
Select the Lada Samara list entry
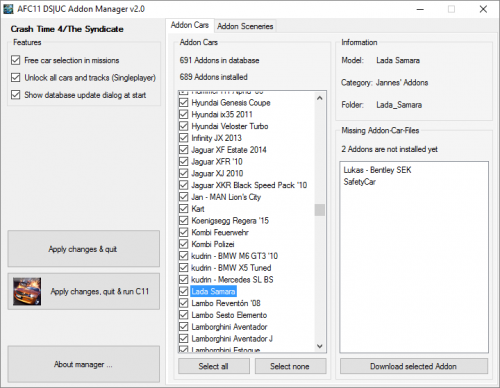pos(213,292)
